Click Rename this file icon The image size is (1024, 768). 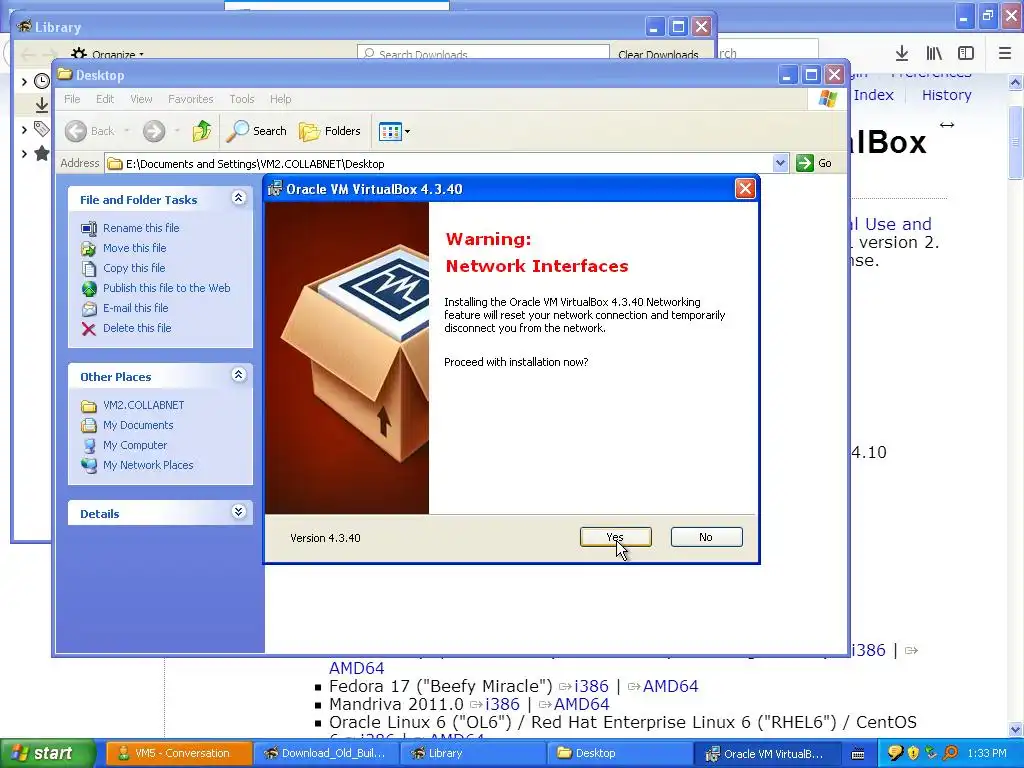89,228
